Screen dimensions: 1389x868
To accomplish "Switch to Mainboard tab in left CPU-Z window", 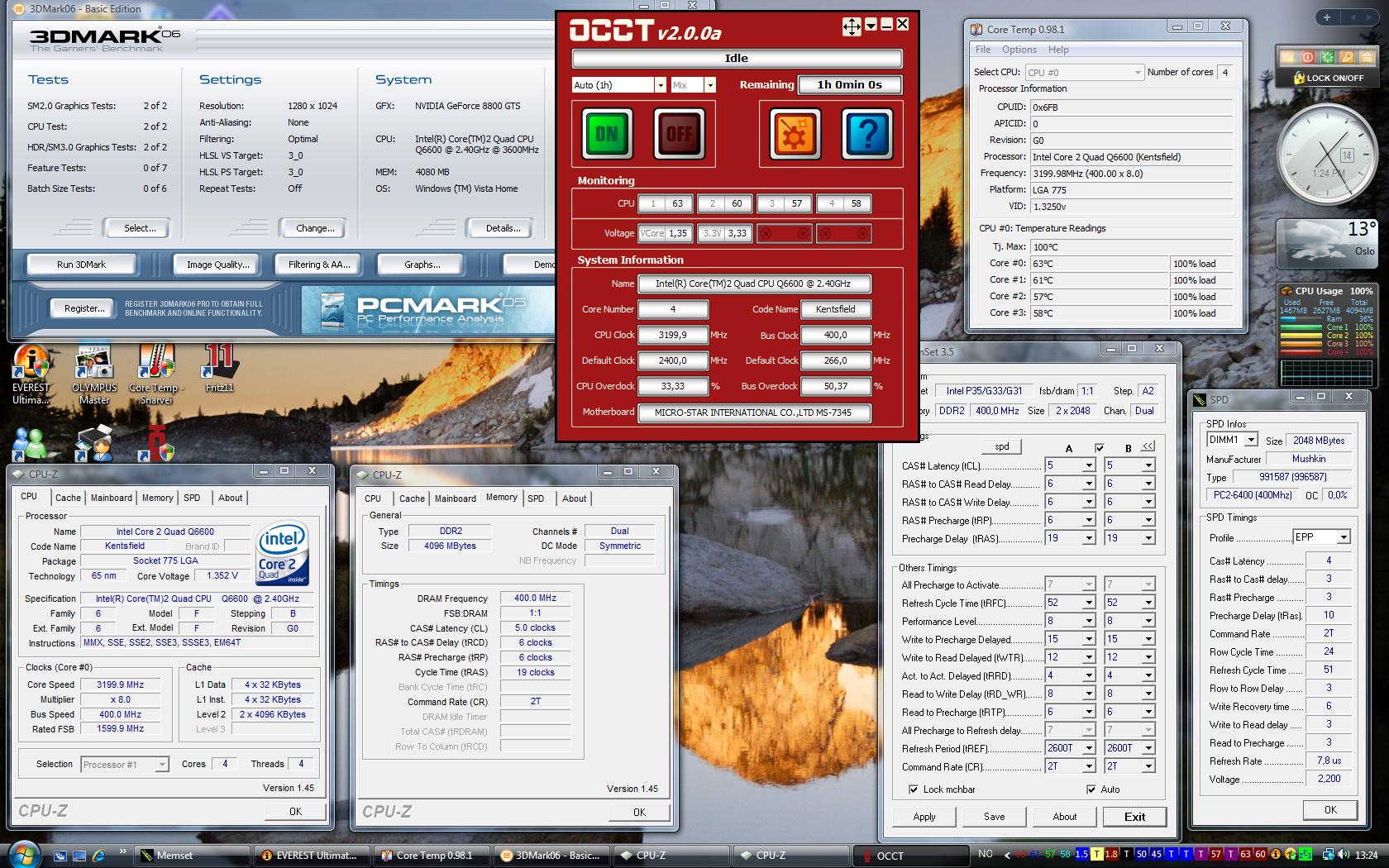I will 112,498.
